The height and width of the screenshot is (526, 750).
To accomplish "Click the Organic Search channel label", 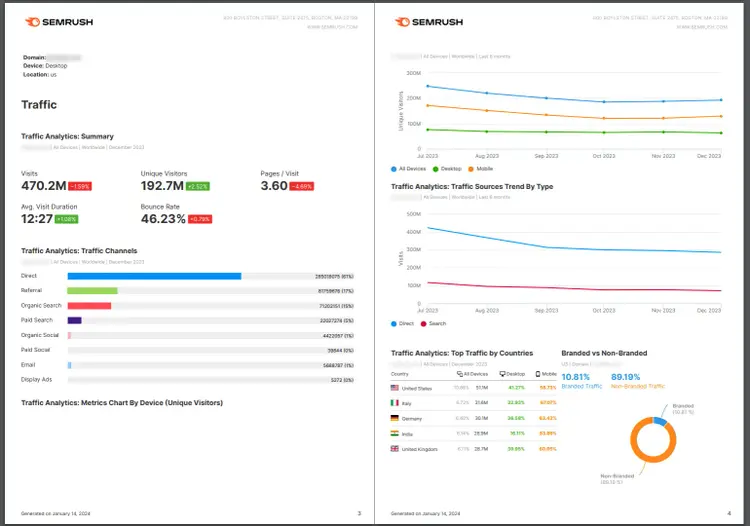I will point(41,306).
